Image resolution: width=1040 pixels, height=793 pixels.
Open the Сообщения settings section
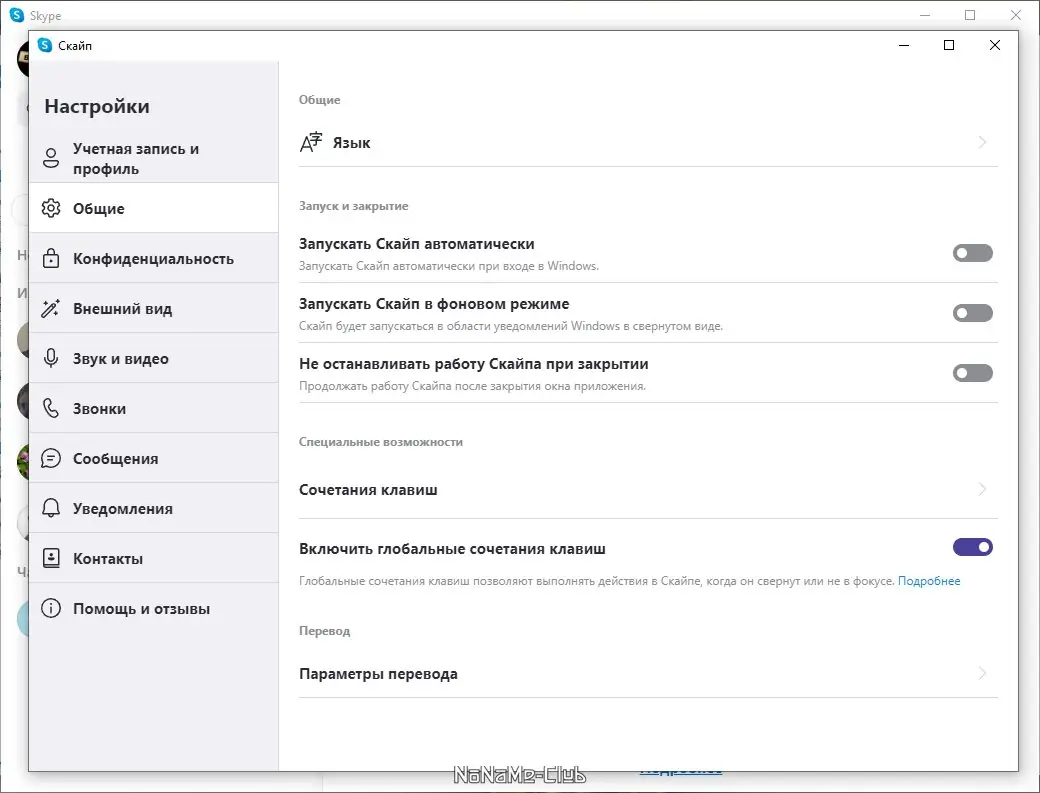pyautogui.click(x=153, y=458)
